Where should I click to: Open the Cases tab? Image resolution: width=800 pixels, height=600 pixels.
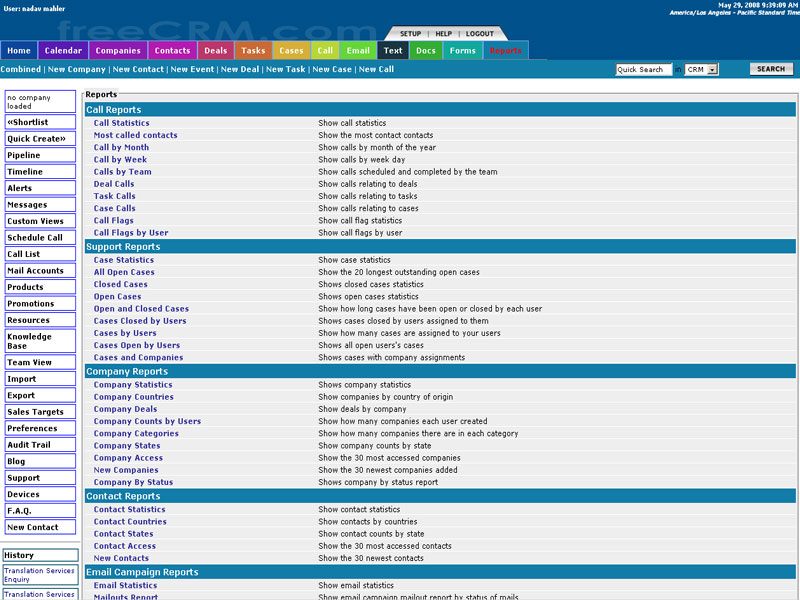[291, 51]
